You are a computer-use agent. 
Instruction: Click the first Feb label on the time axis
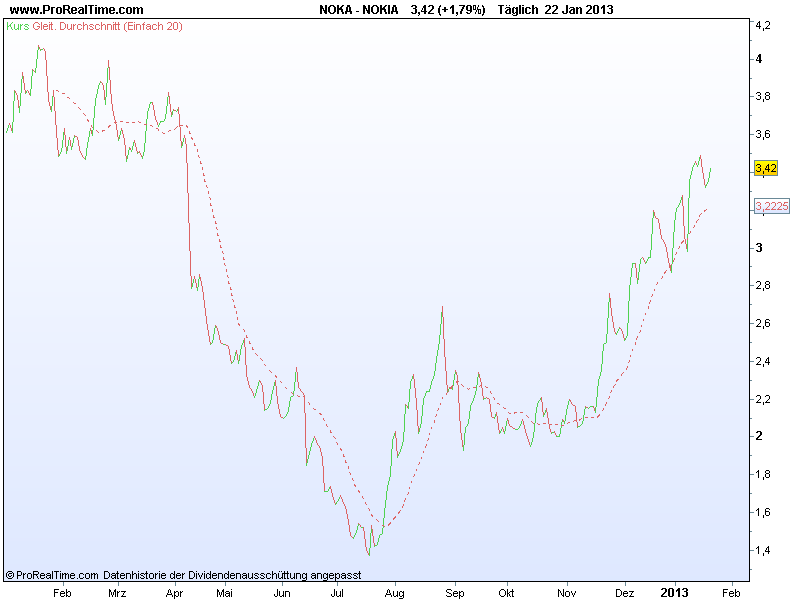tap(62, 593)
